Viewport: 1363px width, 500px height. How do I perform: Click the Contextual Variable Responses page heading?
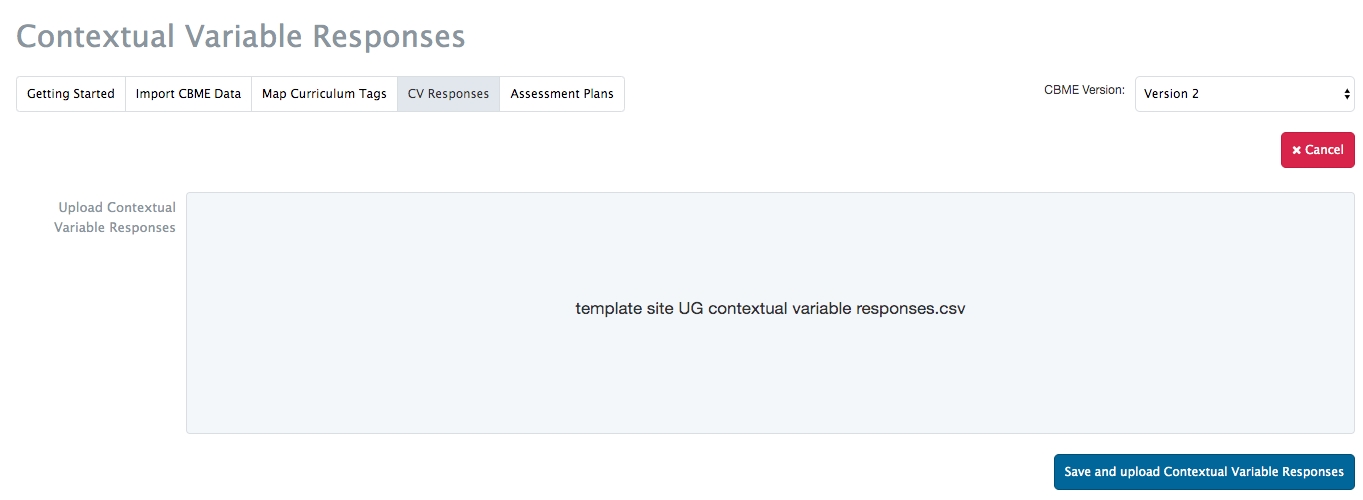[x=241, y=36]
